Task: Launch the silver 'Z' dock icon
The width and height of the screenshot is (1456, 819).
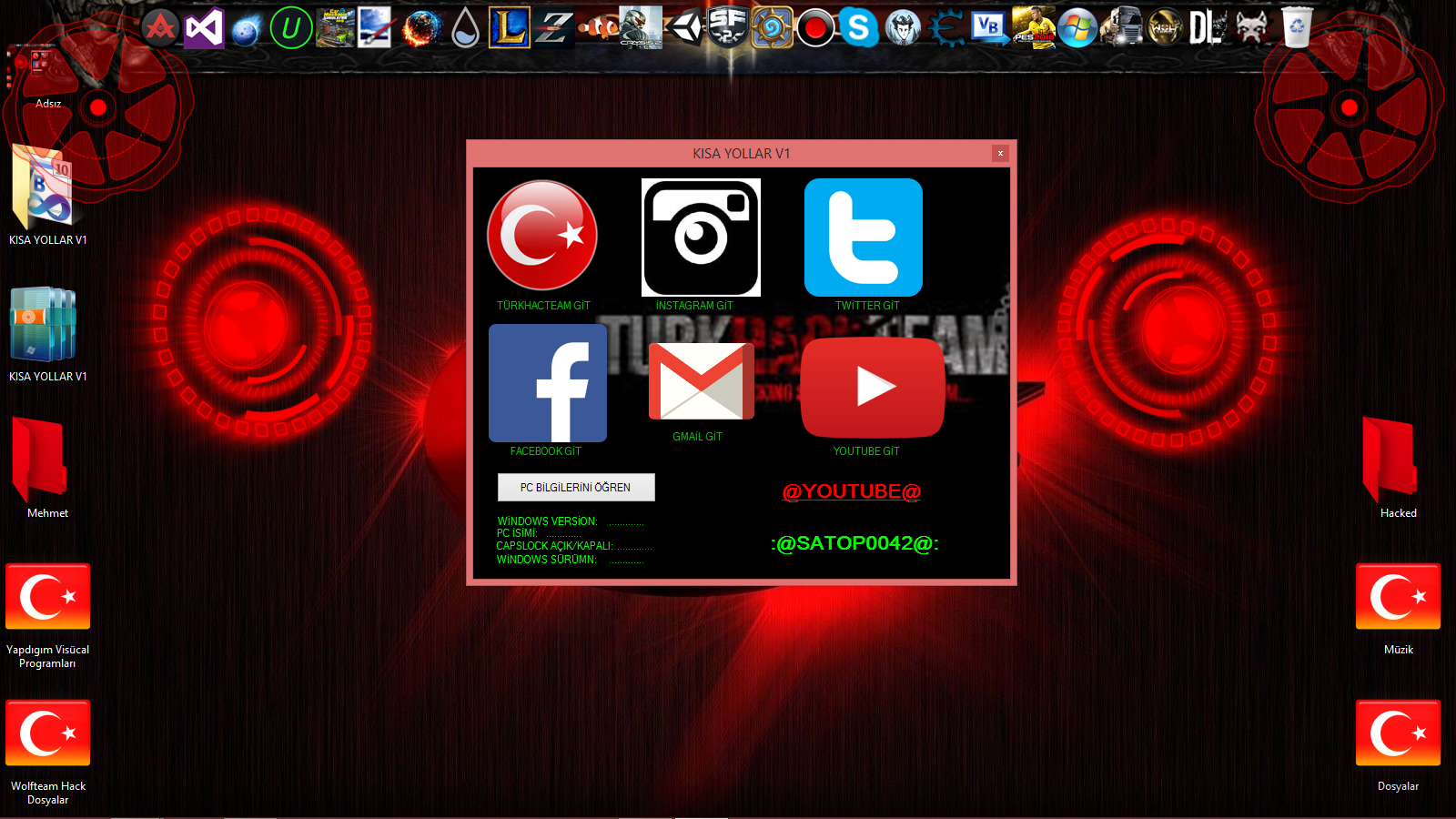Action: [x=553, y=28]
